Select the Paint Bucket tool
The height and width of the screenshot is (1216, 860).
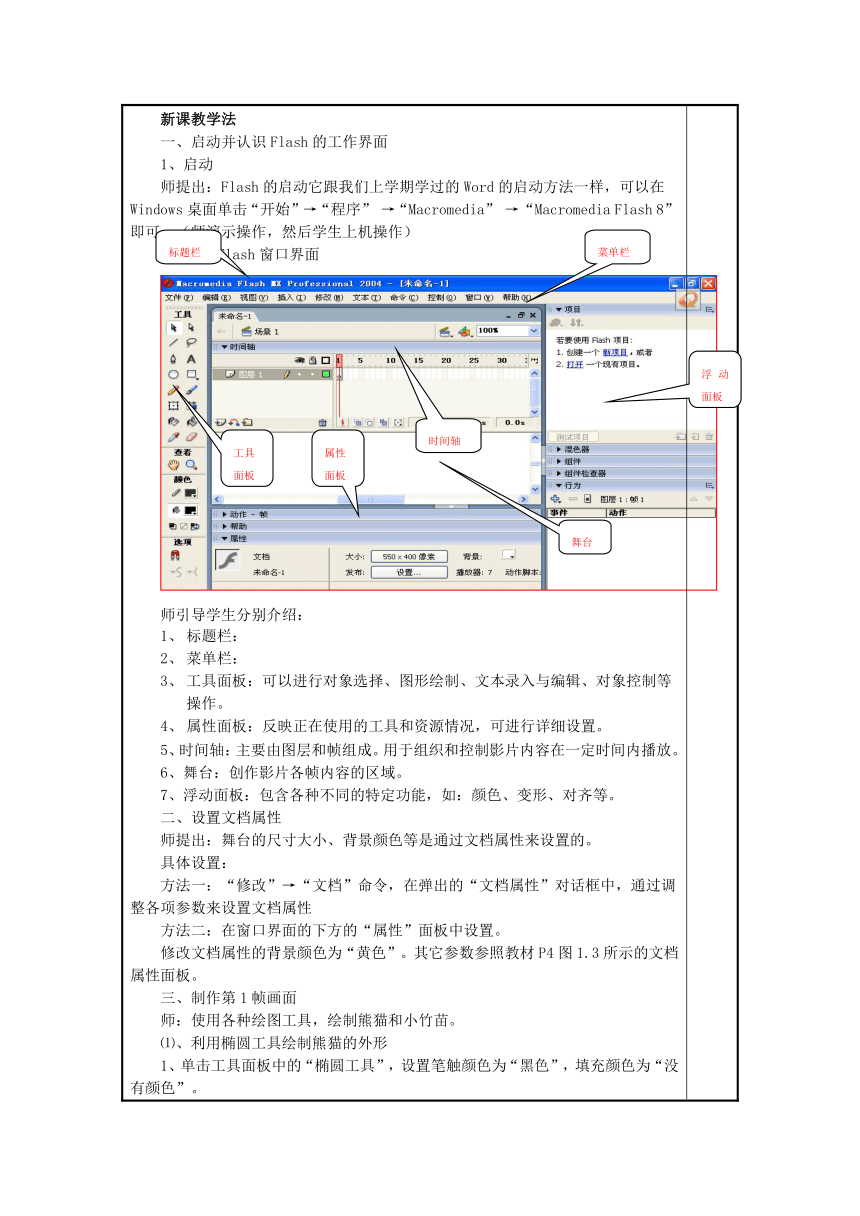click(x=192, y=421)
